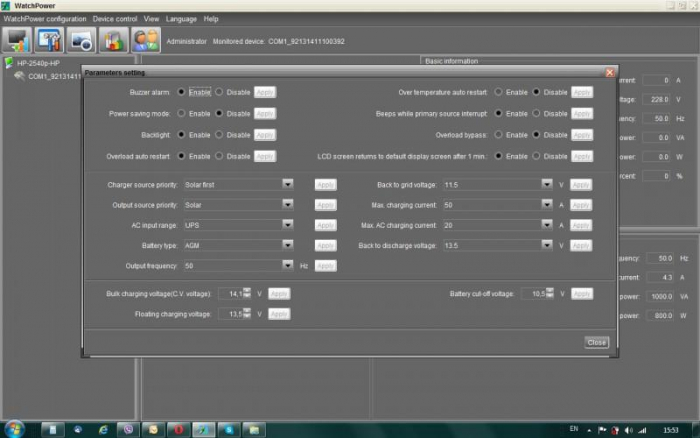This screenshot has height=438, width=700.
Task: Expand Battery type dropdown
Action: point(288,245)
